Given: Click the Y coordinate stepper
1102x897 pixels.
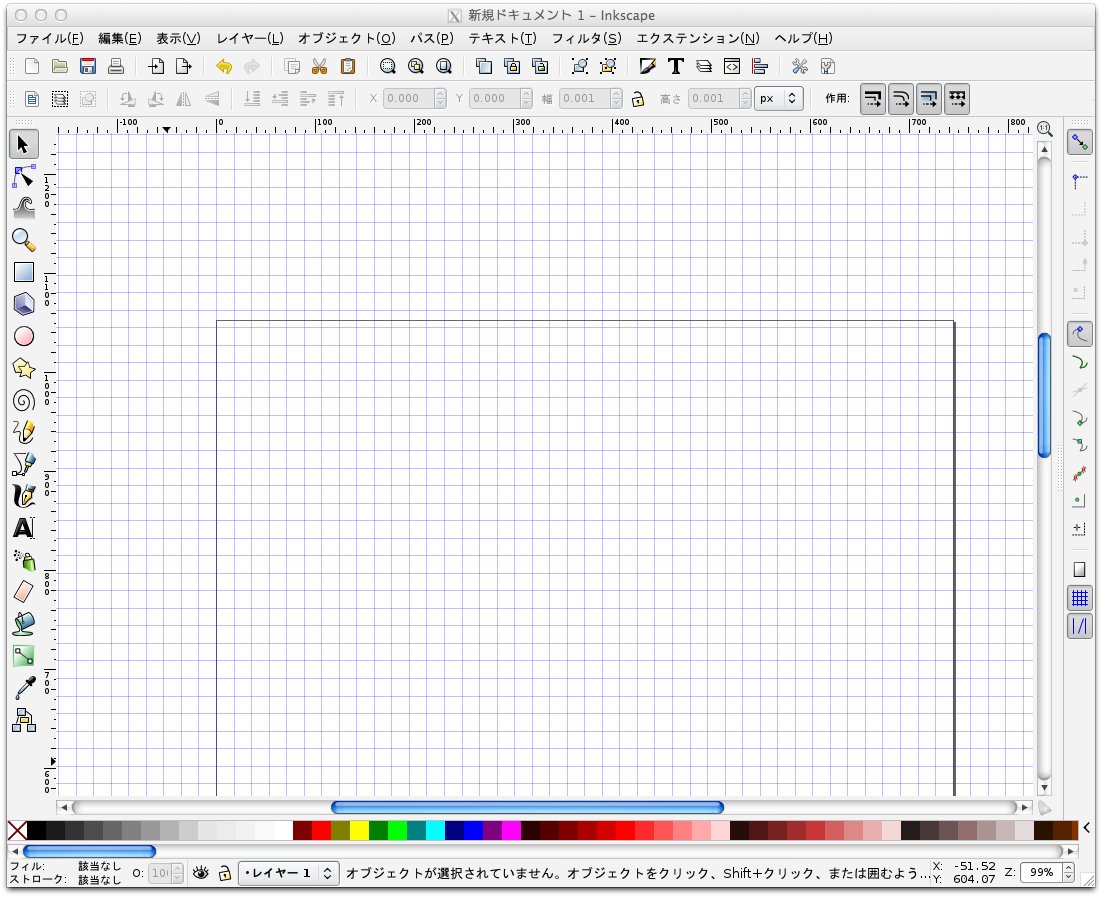Looking at the screenshot, I should click(x=526, y=98).
